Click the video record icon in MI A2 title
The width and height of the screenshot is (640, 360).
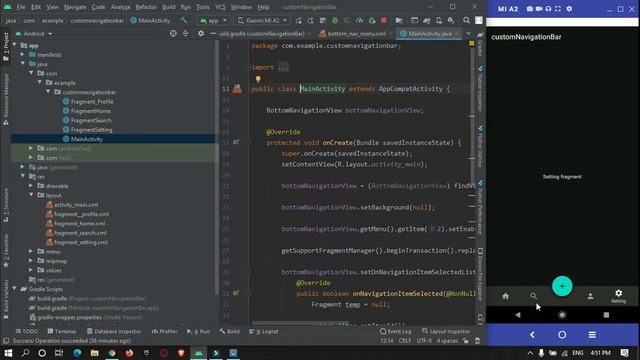coord(539,9)
